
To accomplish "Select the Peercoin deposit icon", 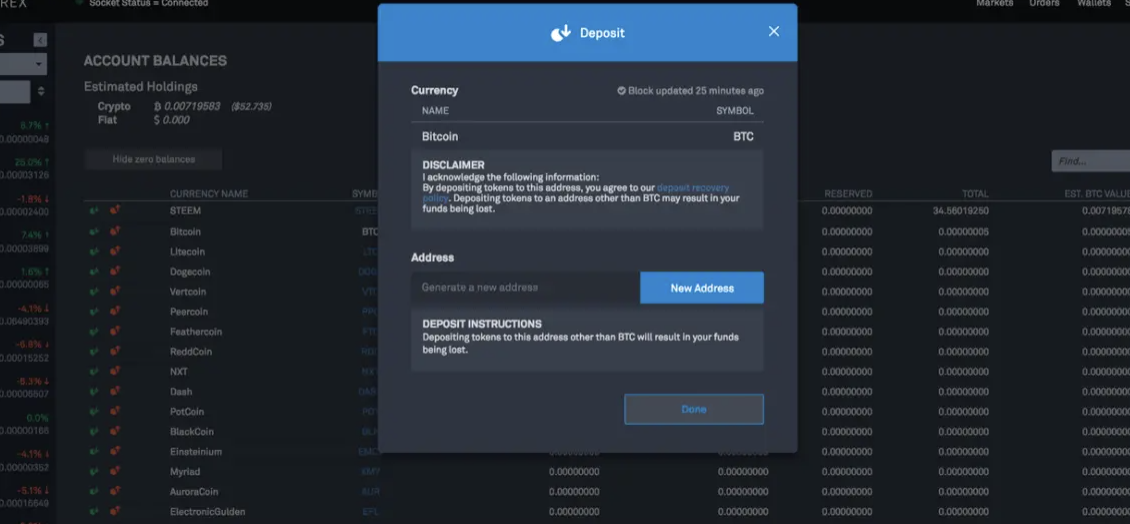I will point(94,311).
